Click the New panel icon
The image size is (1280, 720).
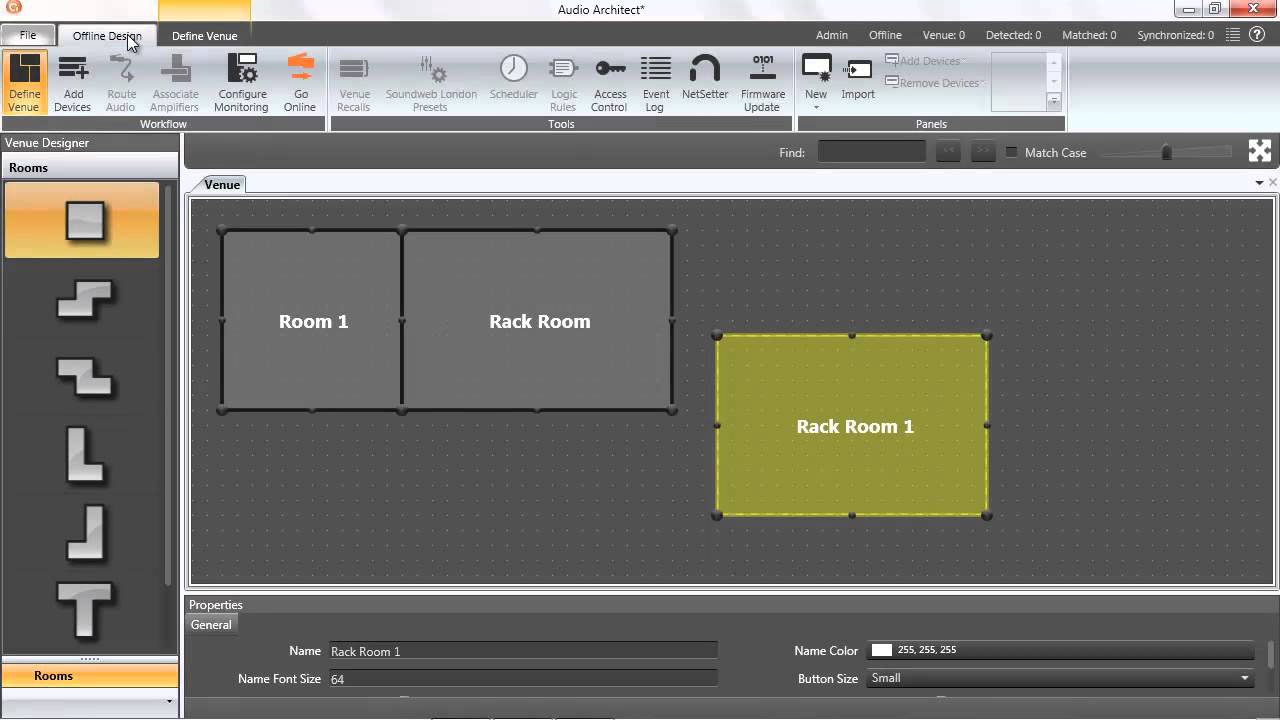pyautogui.click(x=816, y=76)
